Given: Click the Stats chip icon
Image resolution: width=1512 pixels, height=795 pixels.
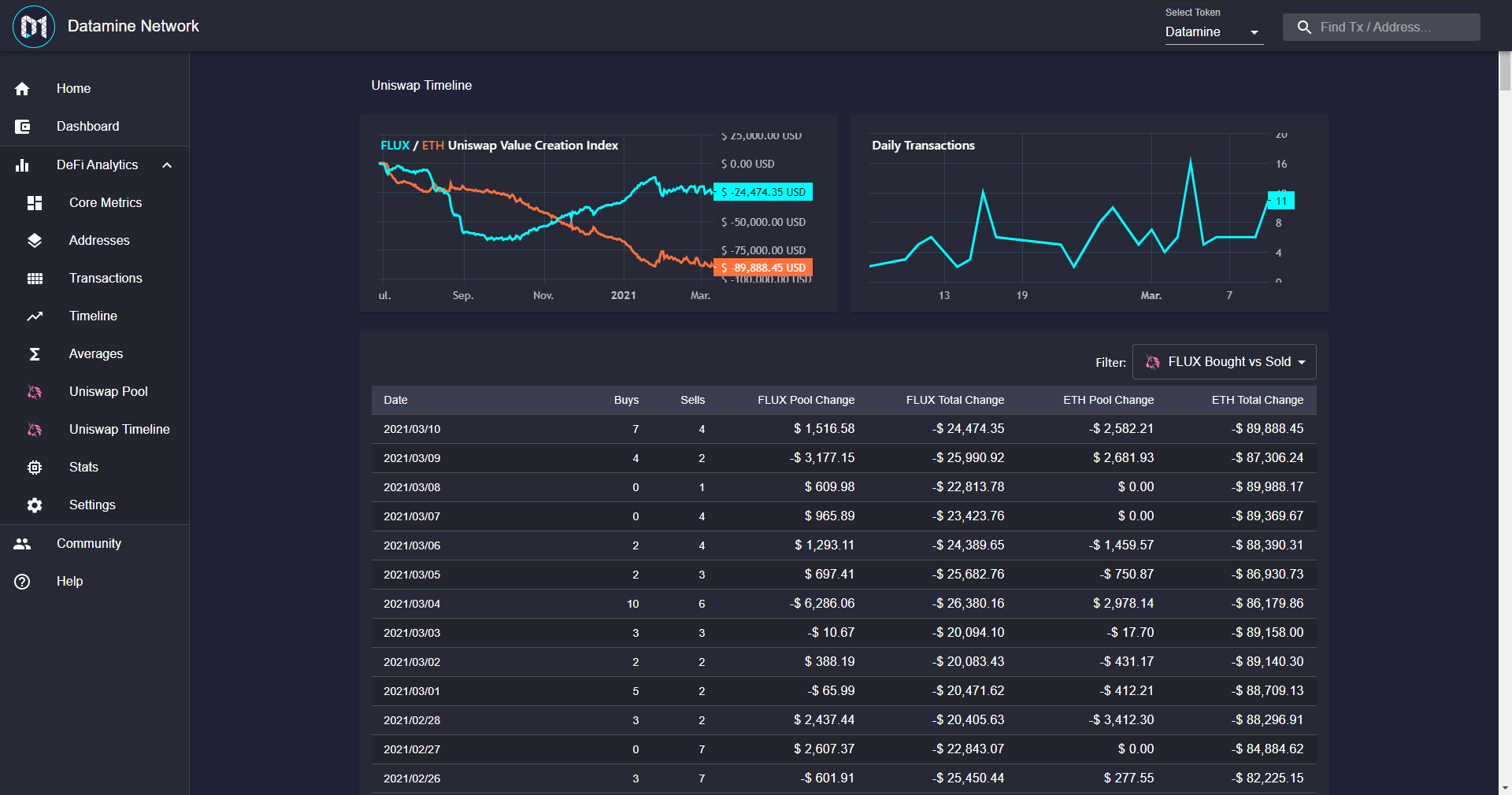Looking at the screenshot, I should click(35, 468).
